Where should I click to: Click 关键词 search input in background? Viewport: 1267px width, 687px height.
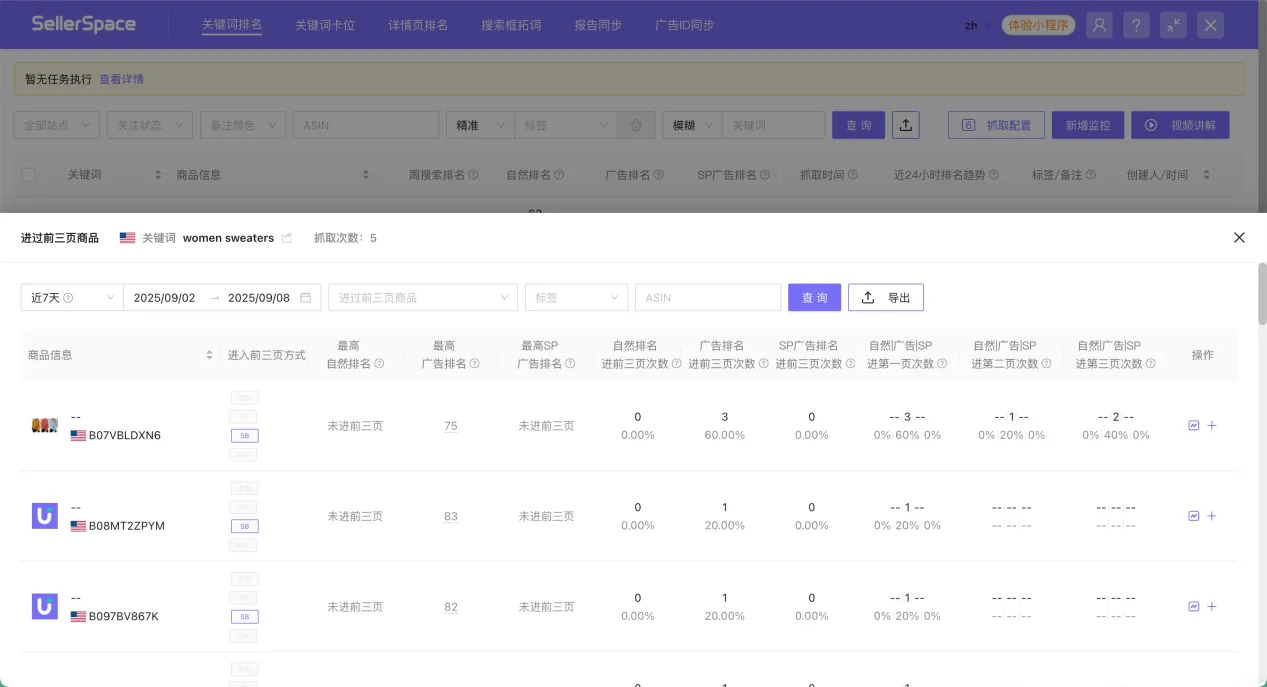[774, 125]
